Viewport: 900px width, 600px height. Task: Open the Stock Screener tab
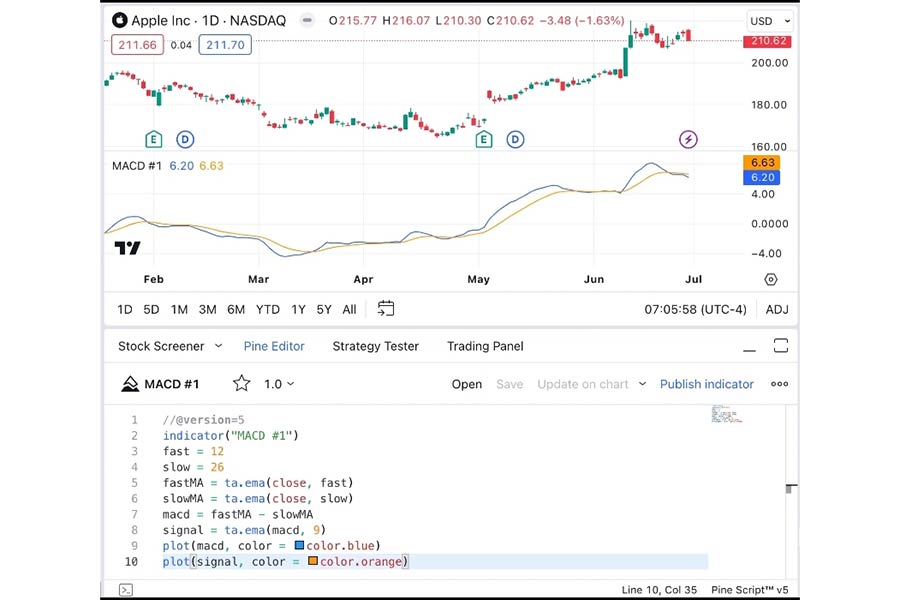[161, 346]
